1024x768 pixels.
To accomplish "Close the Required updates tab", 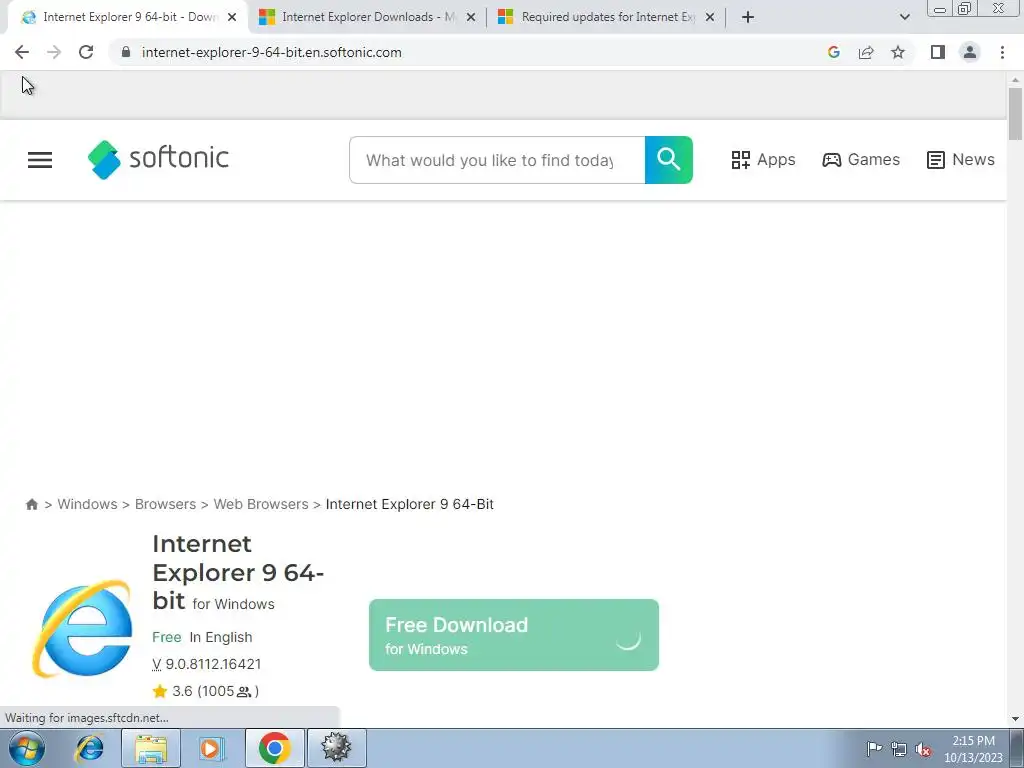I will click(710, 17).
